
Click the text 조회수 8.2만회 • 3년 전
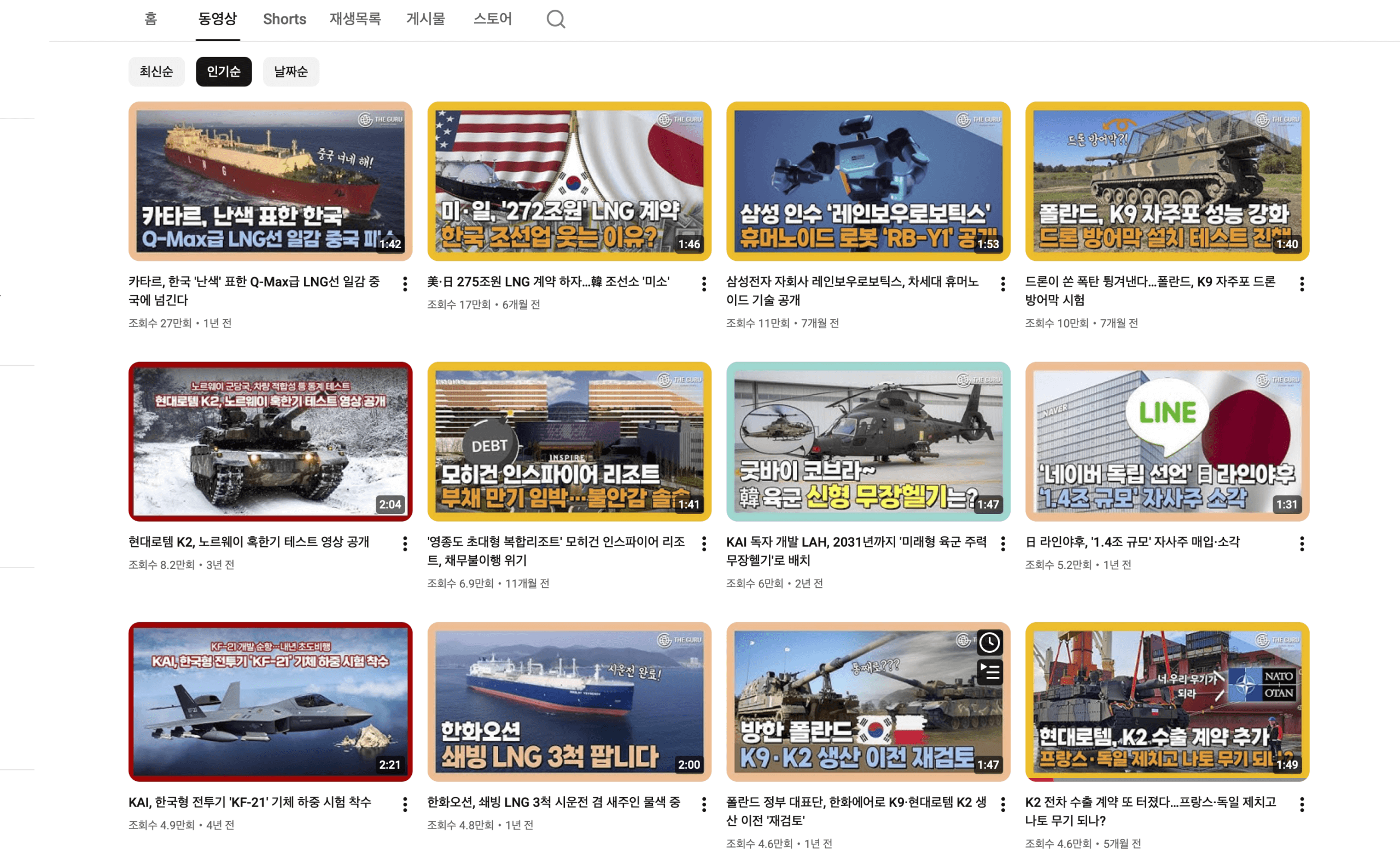pos(181,564)
